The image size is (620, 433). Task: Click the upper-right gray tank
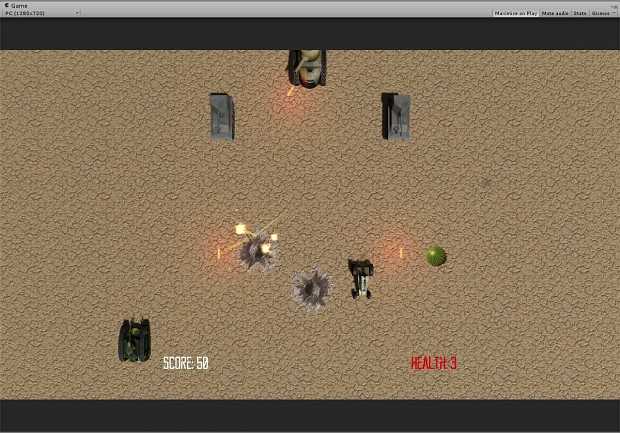[x=395, y=115]
